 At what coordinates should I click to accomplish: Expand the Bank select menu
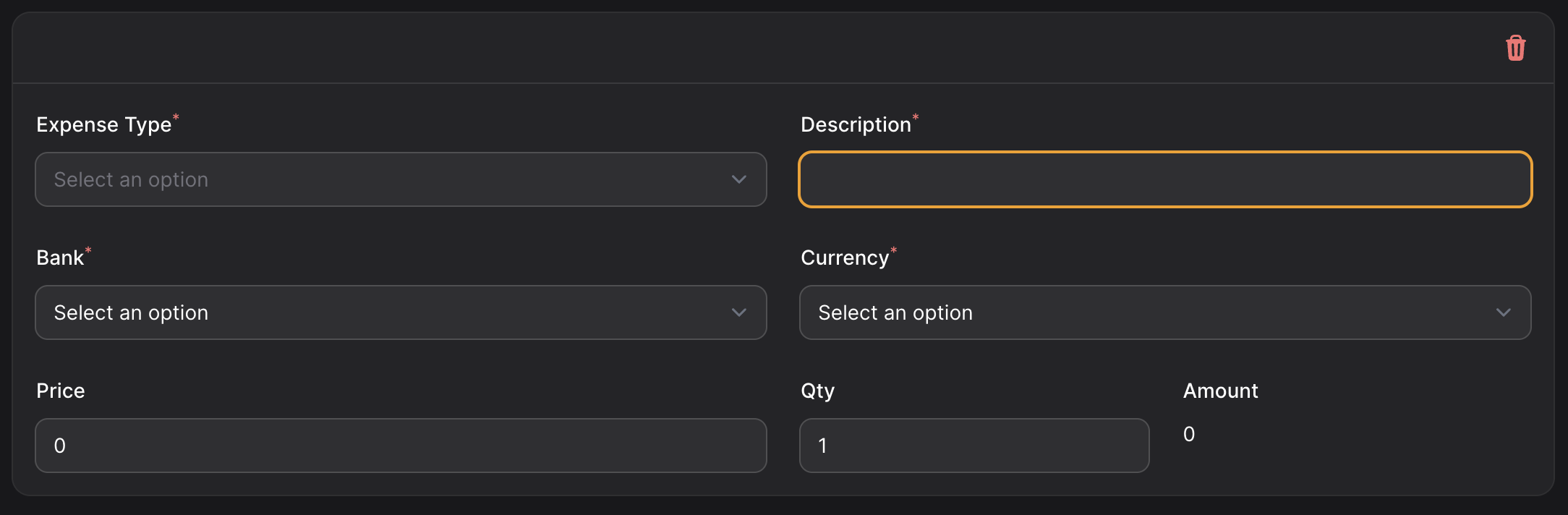pyautogui.click(x=400, y=312)
